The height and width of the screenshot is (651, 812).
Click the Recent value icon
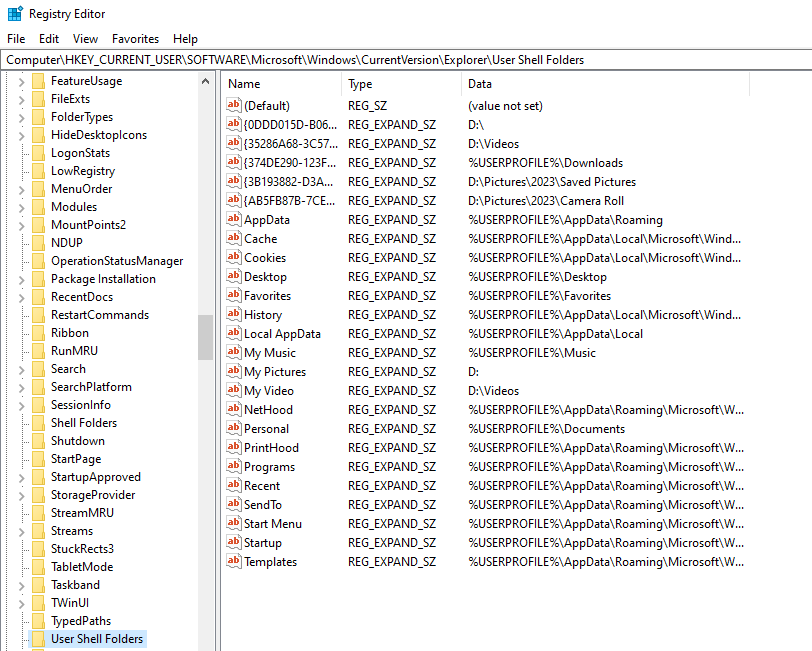pyautogui.click(x=234, y=485)
